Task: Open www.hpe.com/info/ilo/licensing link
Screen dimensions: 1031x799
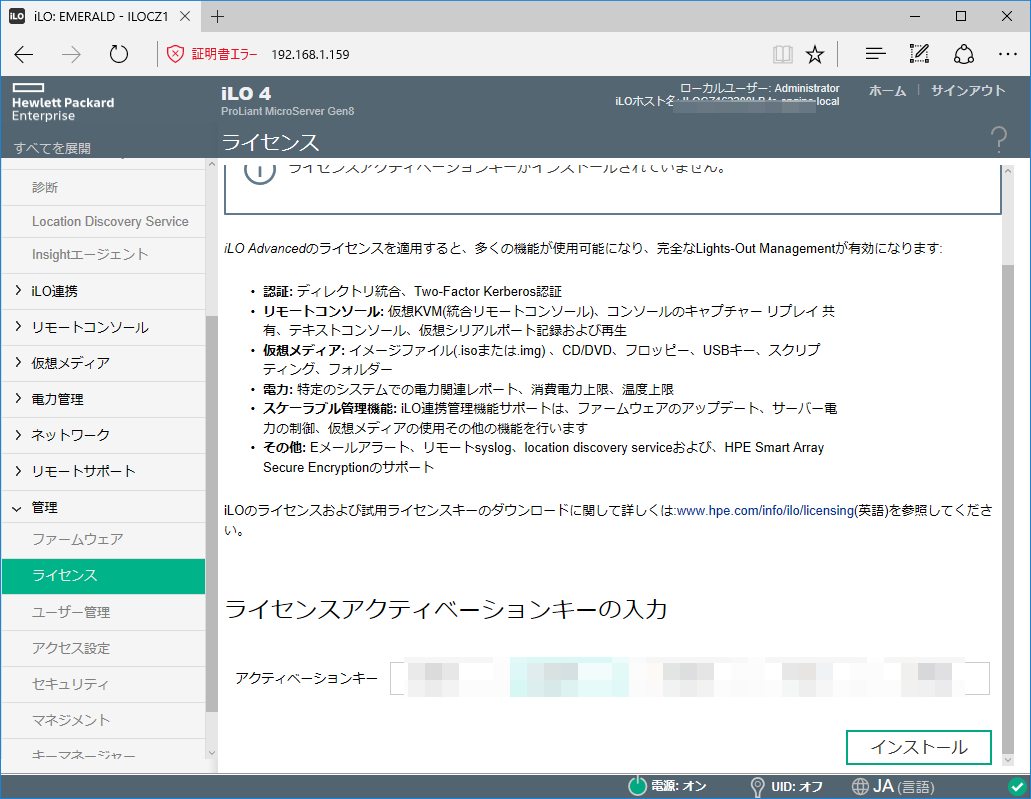Action: pyautogui.click(x=765, y=510)
